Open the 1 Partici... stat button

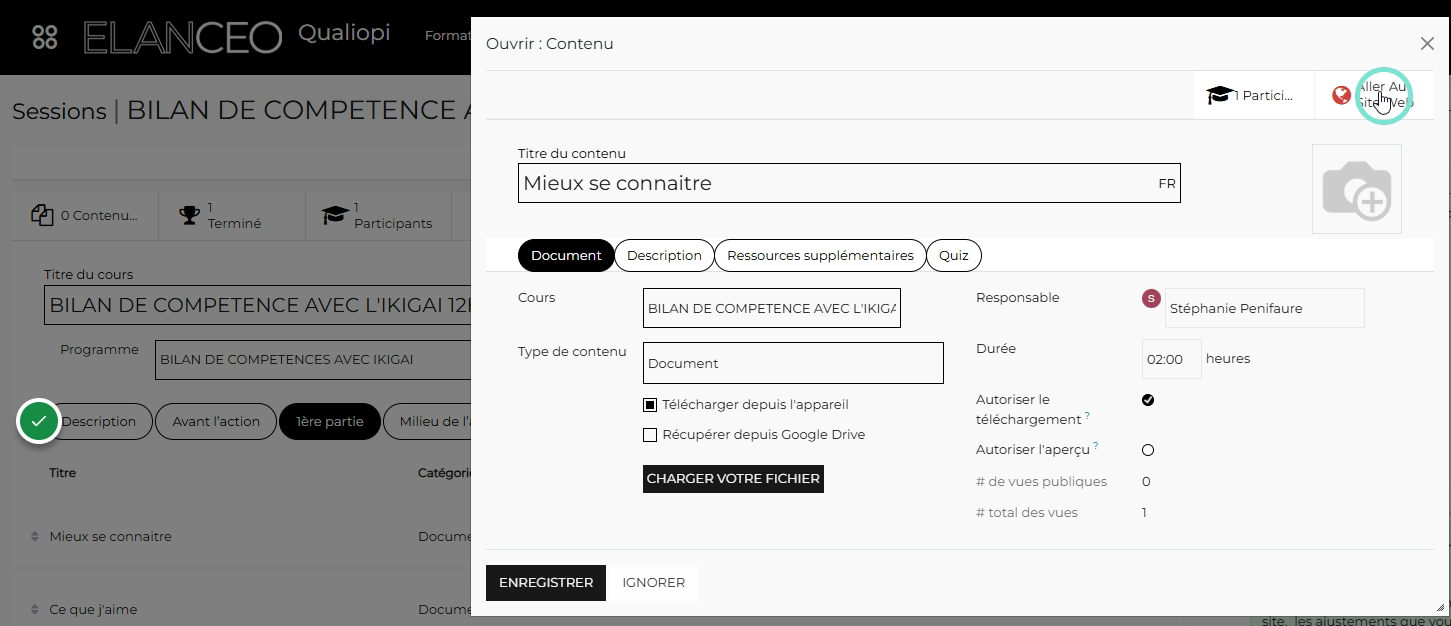1253,95
